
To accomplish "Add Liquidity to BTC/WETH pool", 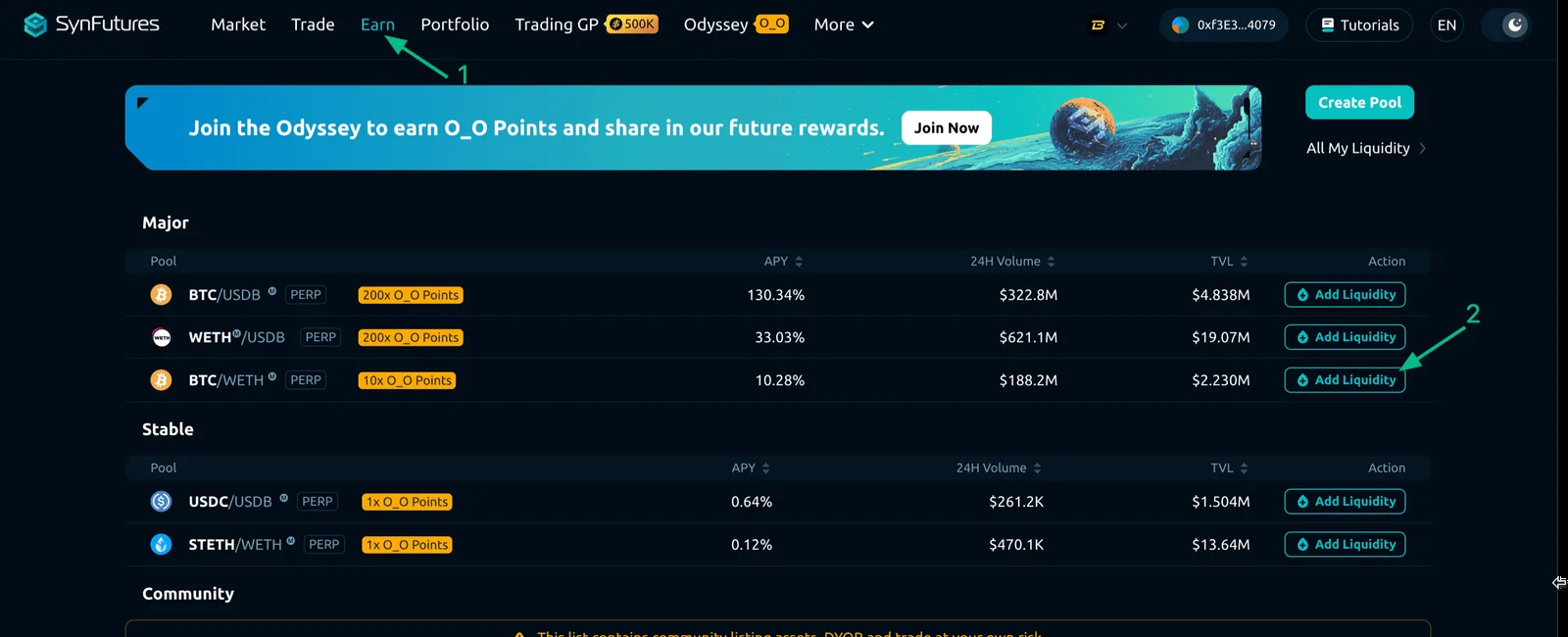I will pyautogui.click(x=1345, y=380).
